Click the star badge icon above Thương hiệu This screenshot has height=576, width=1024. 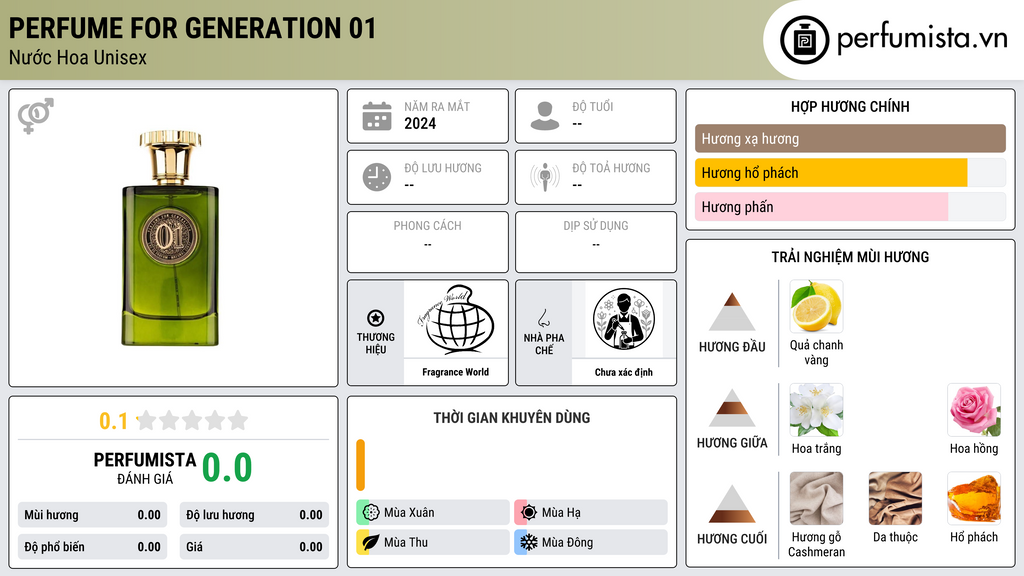pos(376,318)
